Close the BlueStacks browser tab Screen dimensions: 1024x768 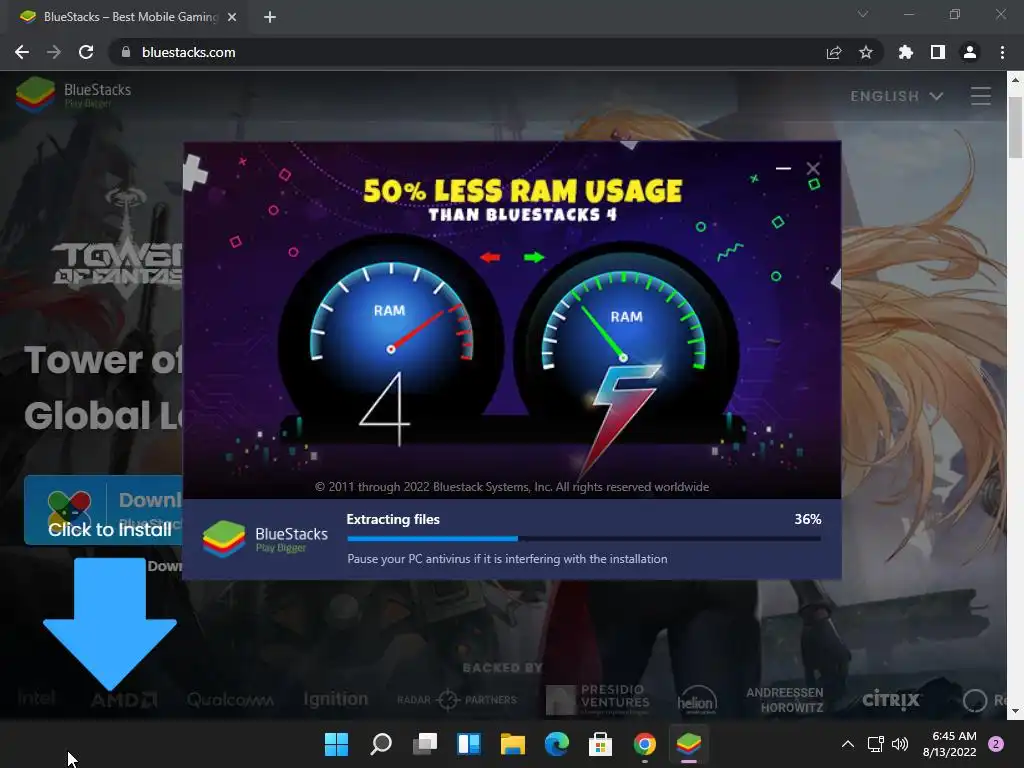click(232, 17)
